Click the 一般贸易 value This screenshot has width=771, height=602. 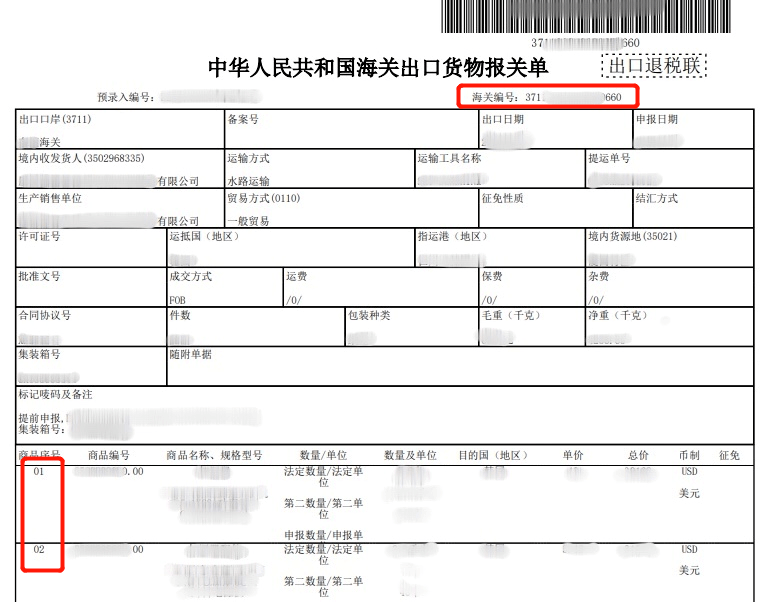click(x=248, y=221)
